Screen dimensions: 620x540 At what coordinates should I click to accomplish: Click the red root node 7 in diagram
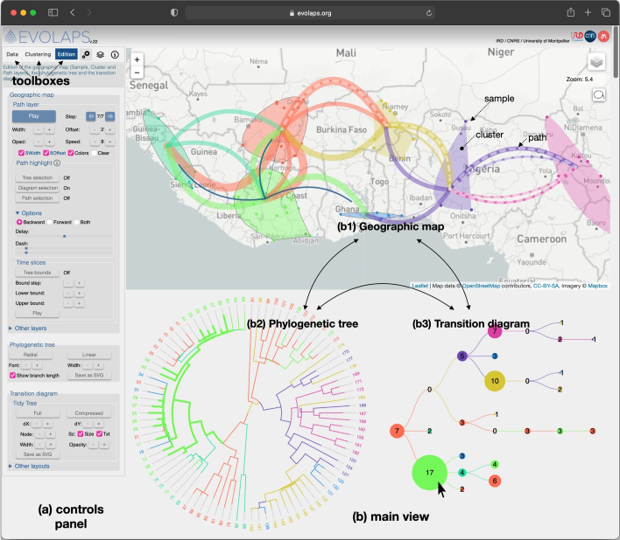click(x=397, y=431)
